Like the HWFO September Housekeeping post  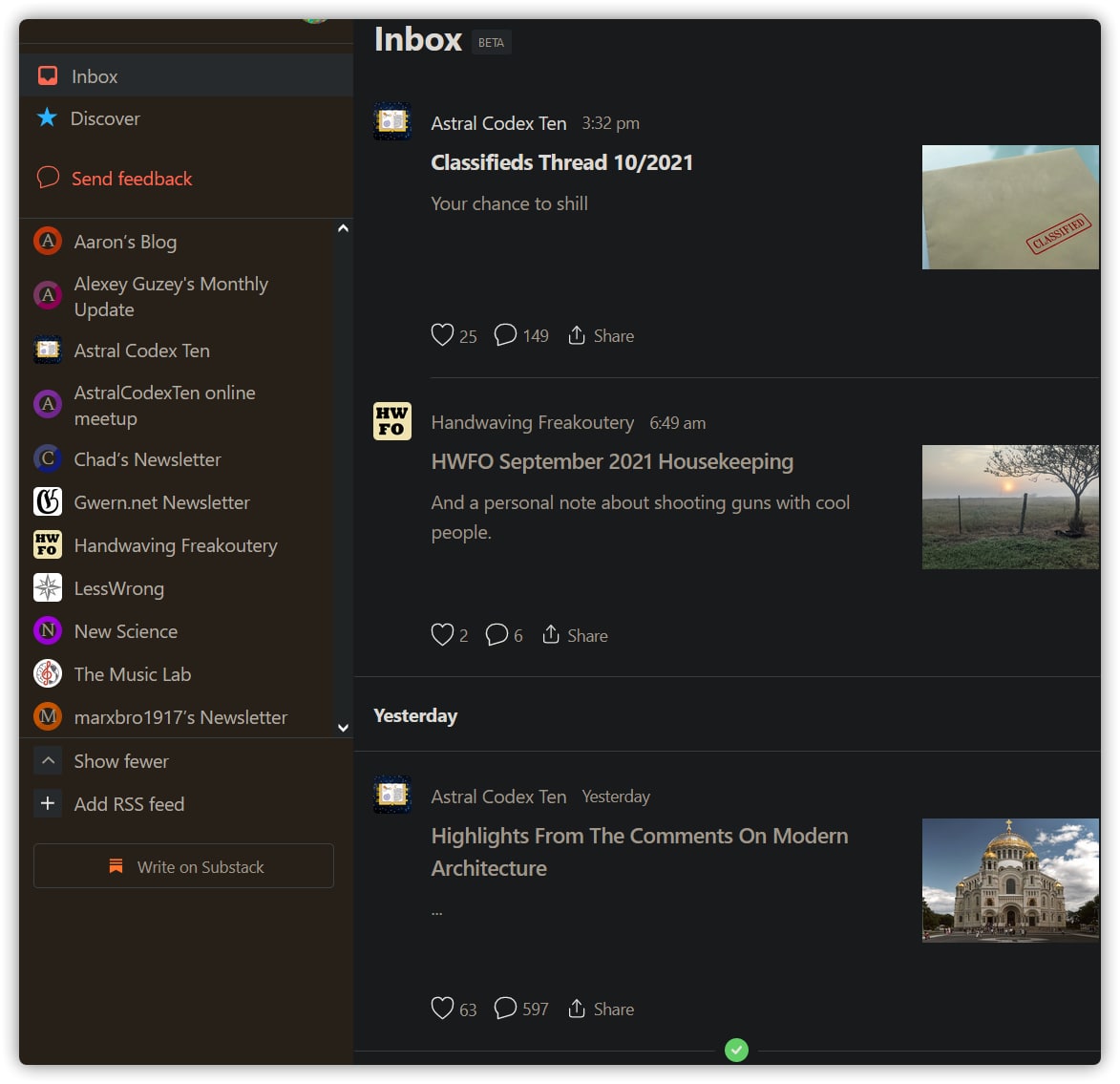pyautogui.click(x=450, y=634)
